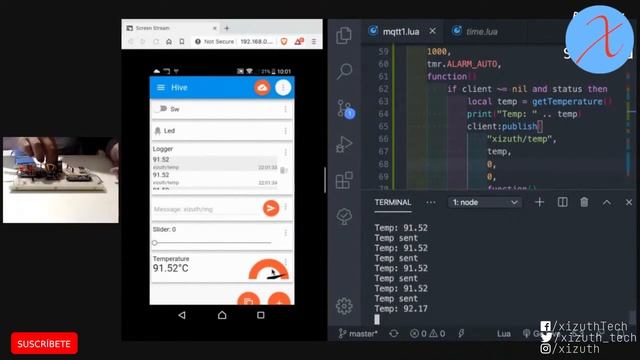Open the Run and Debug icon

click(344, 144)
